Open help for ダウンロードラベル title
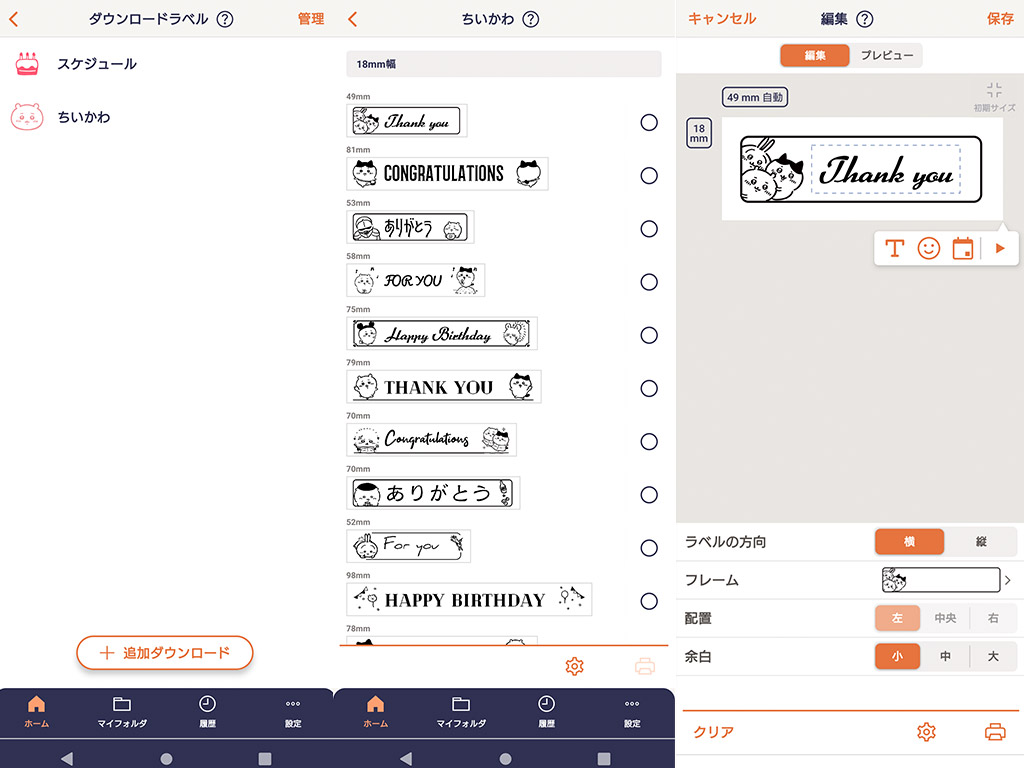This screenshot has height=768, width=1024. (225, 19)
